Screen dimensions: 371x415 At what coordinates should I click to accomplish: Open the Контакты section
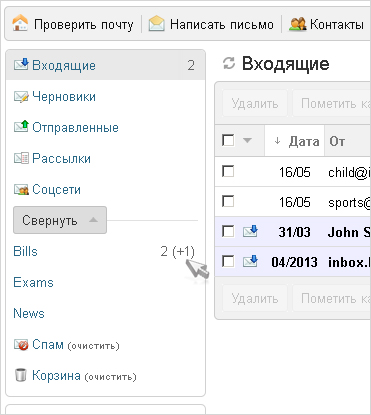coord(337,24)
